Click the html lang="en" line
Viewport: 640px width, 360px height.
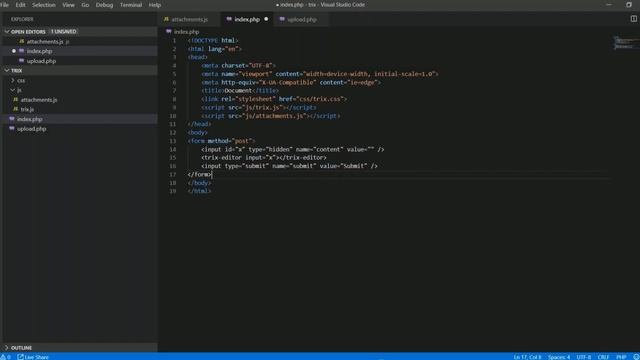click(215, 49)
